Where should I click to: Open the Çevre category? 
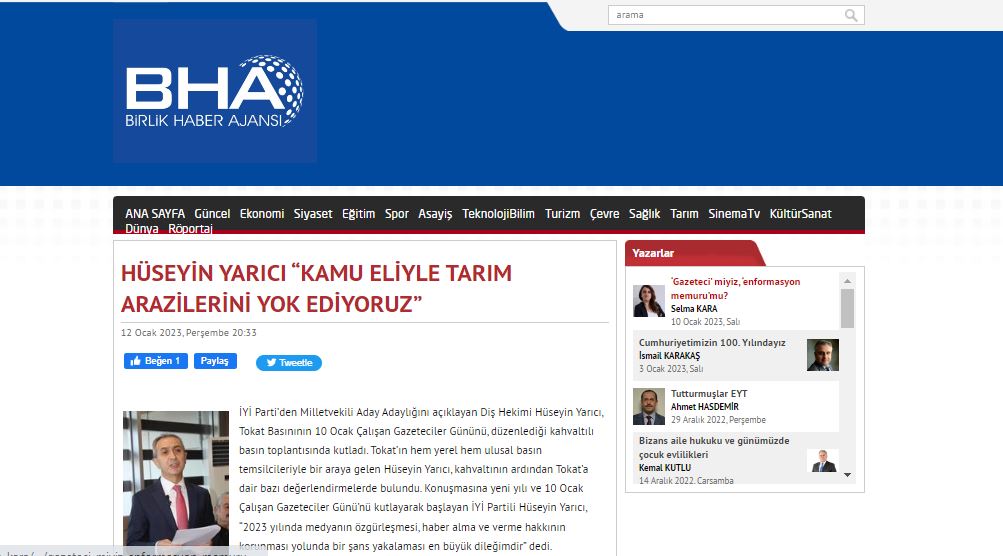click(x=604, y=214)
